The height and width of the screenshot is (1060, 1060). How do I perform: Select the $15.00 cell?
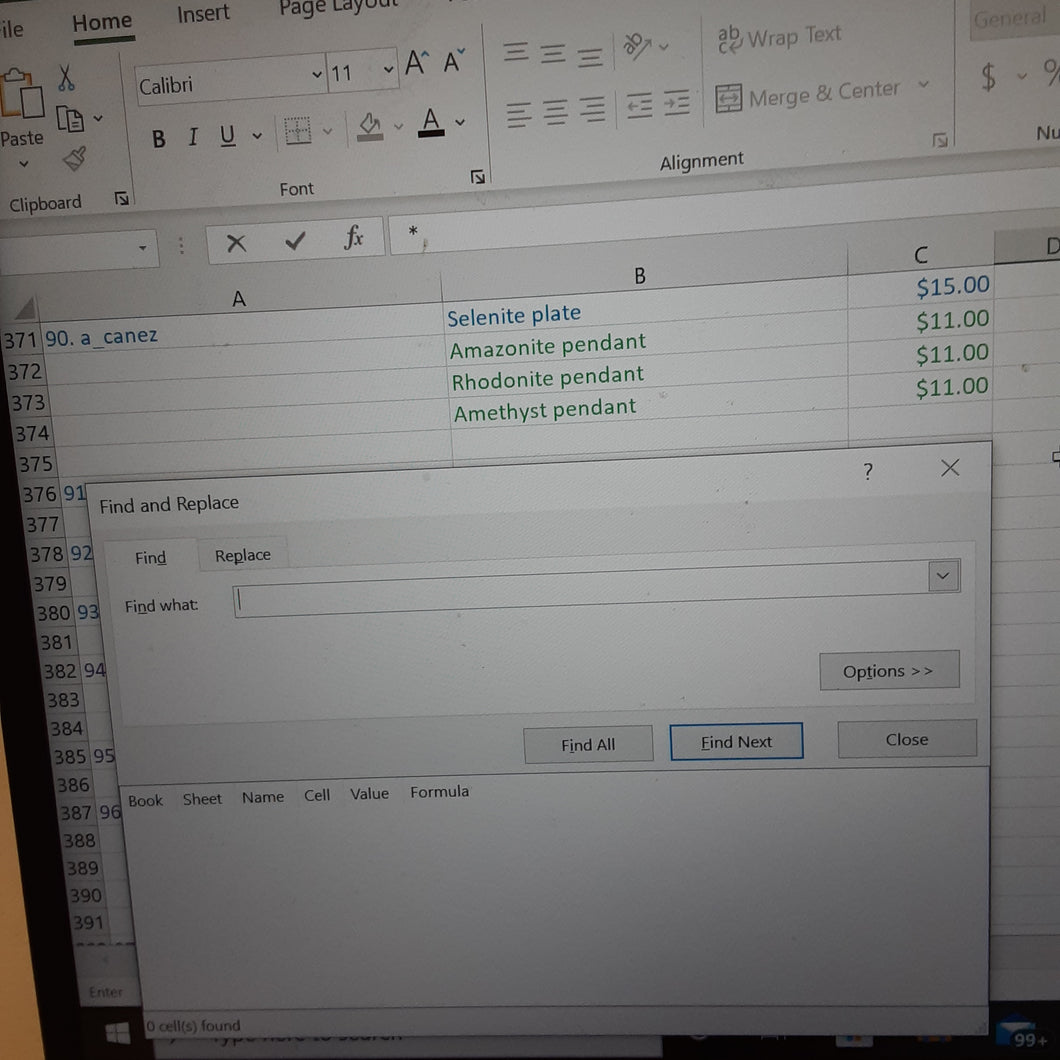(x=921, y=287)
